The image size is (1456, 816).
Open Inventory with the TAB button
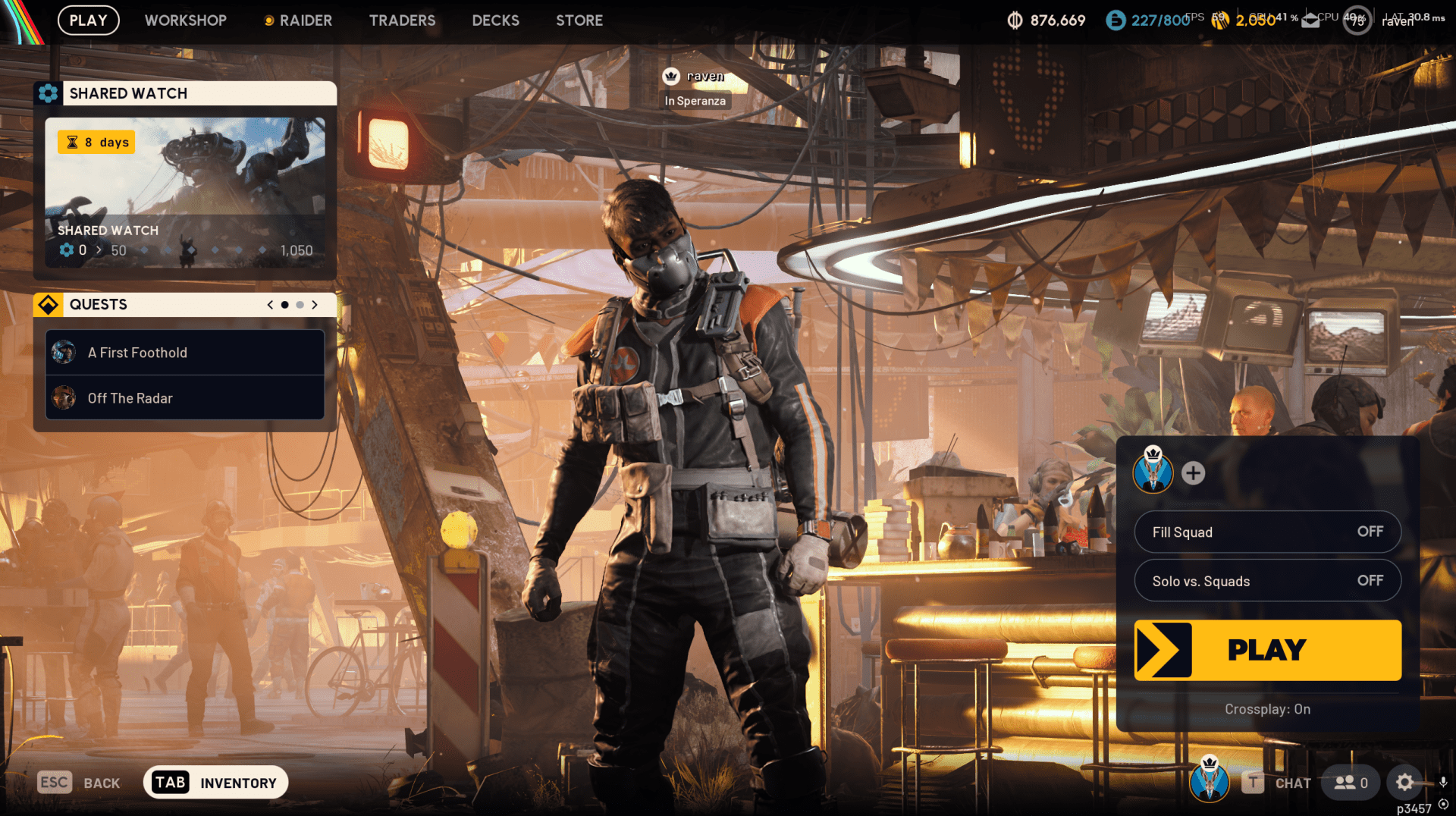tap(215, 783)
